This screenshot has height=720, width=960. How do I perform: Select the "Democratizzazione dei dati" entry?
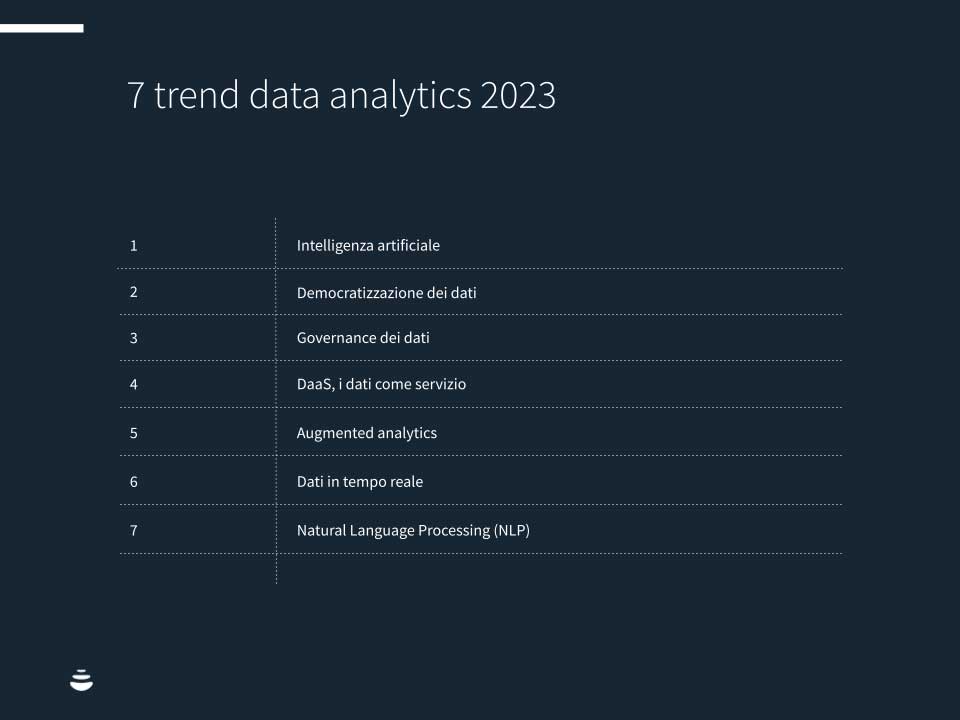point(387,293)
